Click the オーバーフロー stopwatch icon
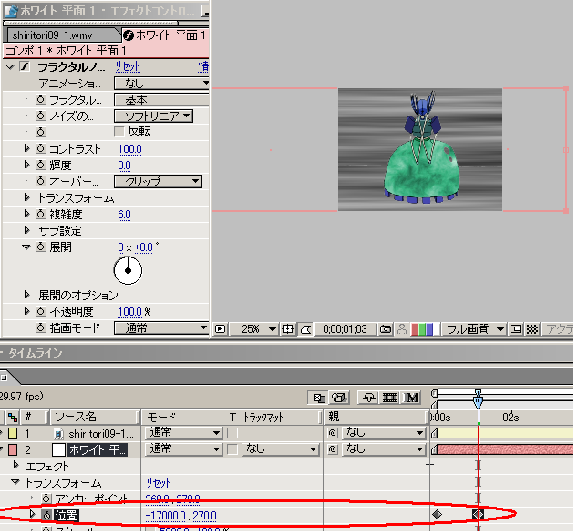The width and height of the screenshot is (573, 531). 41,181
